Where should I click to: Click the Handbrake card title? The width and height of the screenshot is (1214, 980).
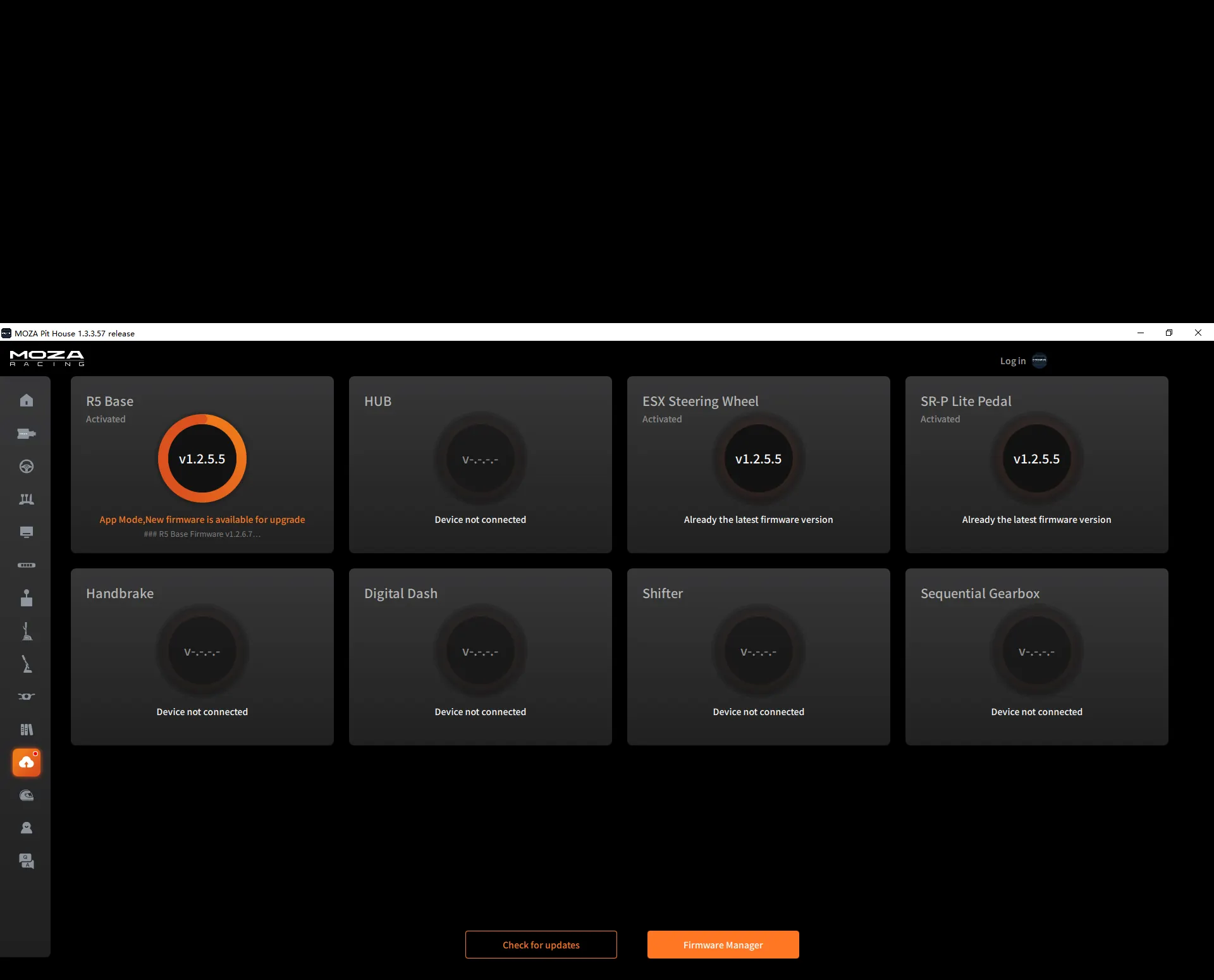click(x=120, y=594)
